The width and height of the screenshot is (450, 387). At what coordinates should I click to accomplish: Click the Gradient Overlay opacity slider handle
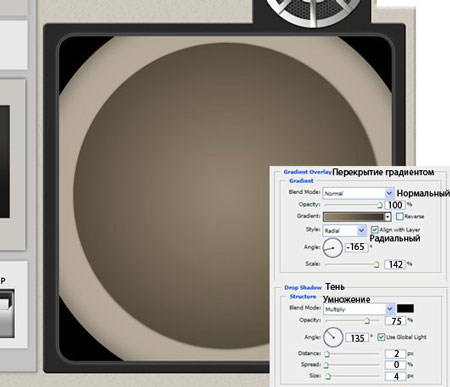[379, 205]
